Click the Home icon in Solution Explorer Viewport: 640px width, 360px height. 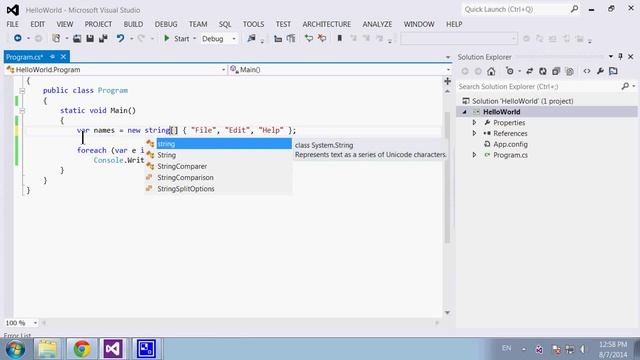pos(491,71)
